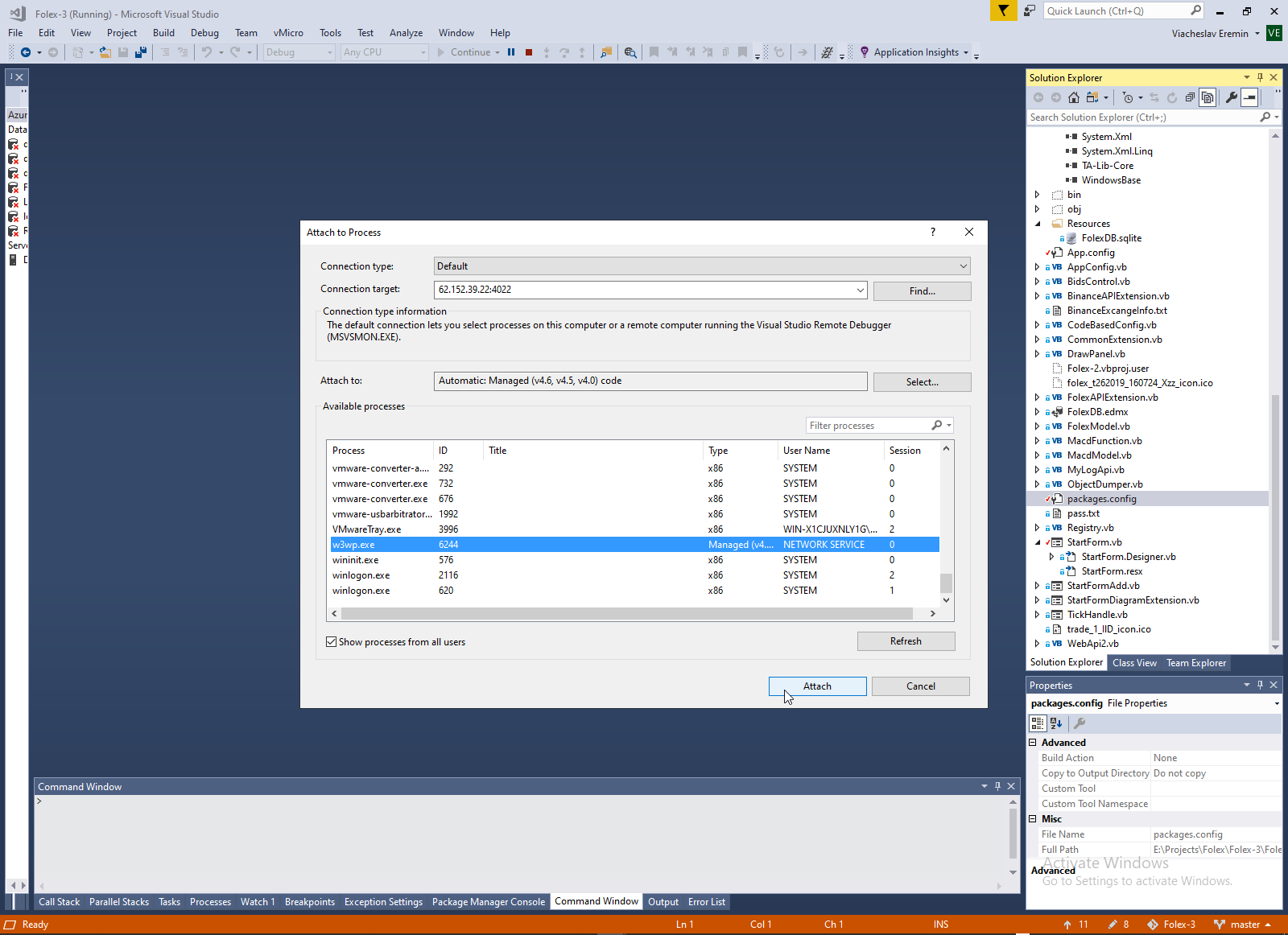Click Pending Changes Filter icon in Solution Explorer
The height and width of the screenshot is (935, 1288).
pos(1128,97)
